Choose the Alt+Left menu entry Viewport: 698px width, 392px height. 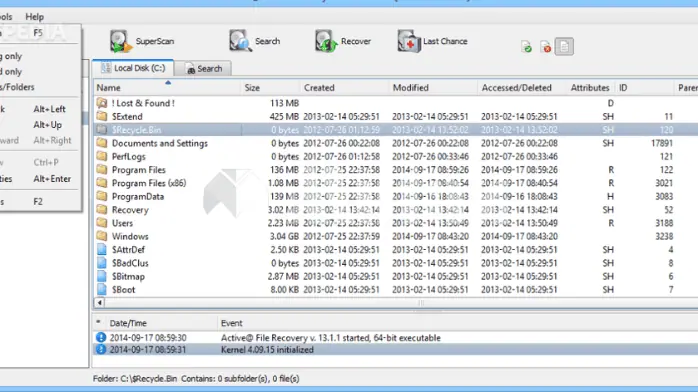click(x=39, y=109)
